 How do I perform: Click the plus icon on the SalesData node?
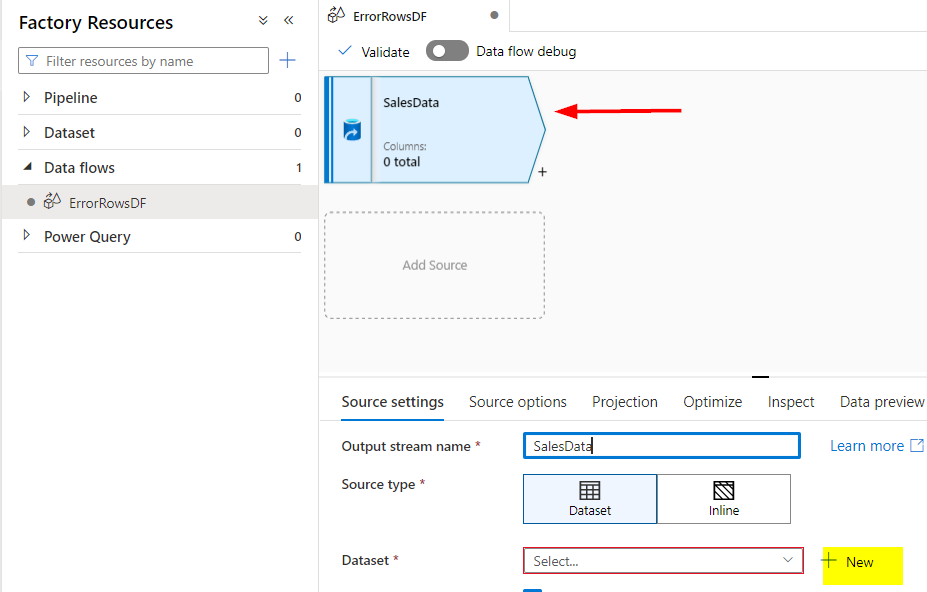[541, 172]
